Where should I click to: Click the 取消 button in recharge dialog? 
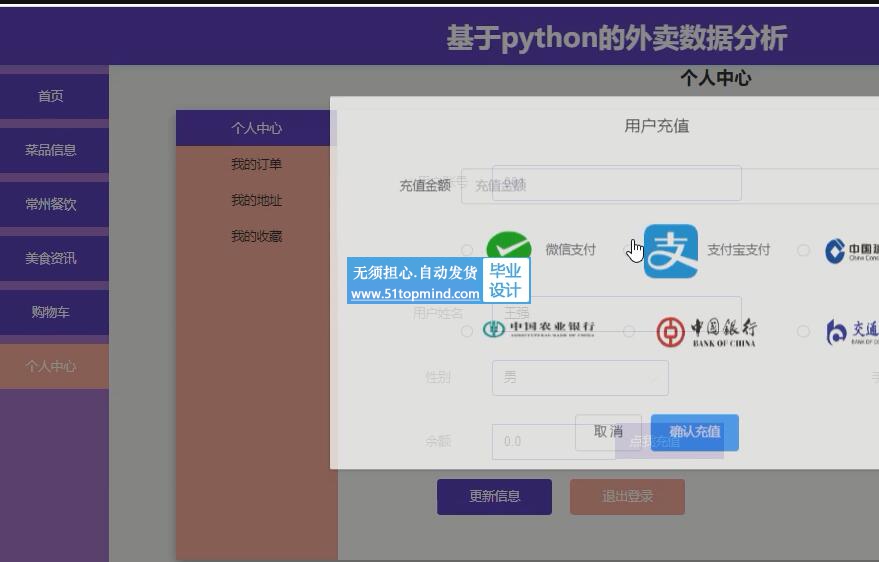coord(608,432)
